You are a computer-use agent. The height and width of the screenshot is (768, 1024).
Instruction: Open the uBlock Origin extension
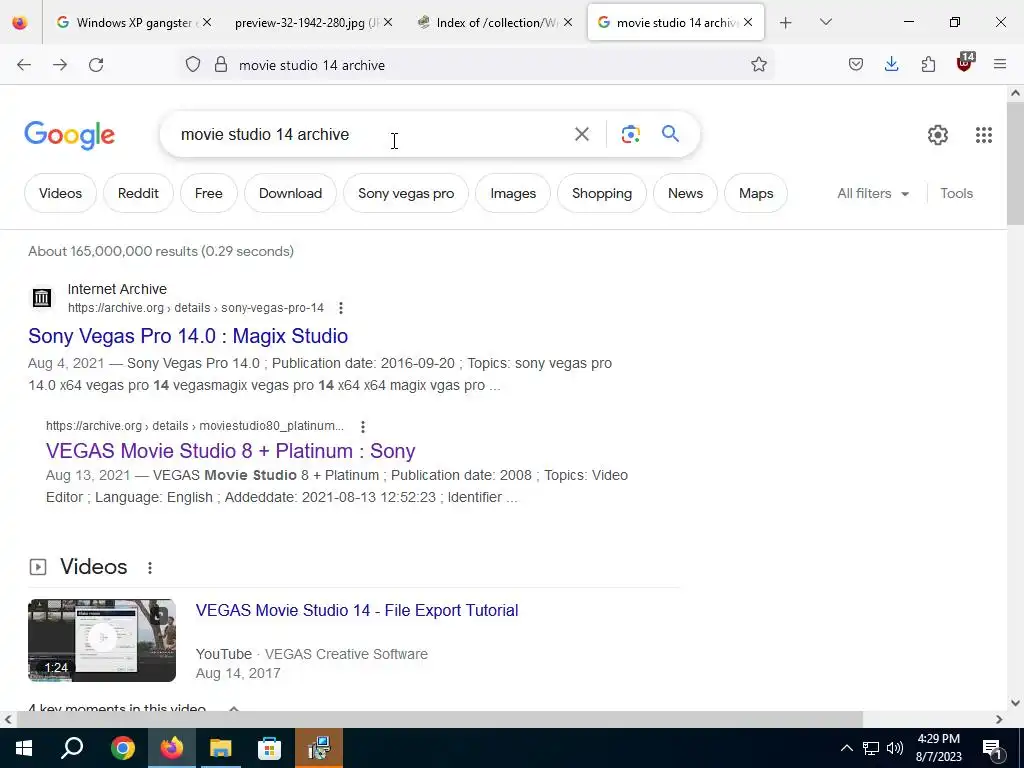965,63
